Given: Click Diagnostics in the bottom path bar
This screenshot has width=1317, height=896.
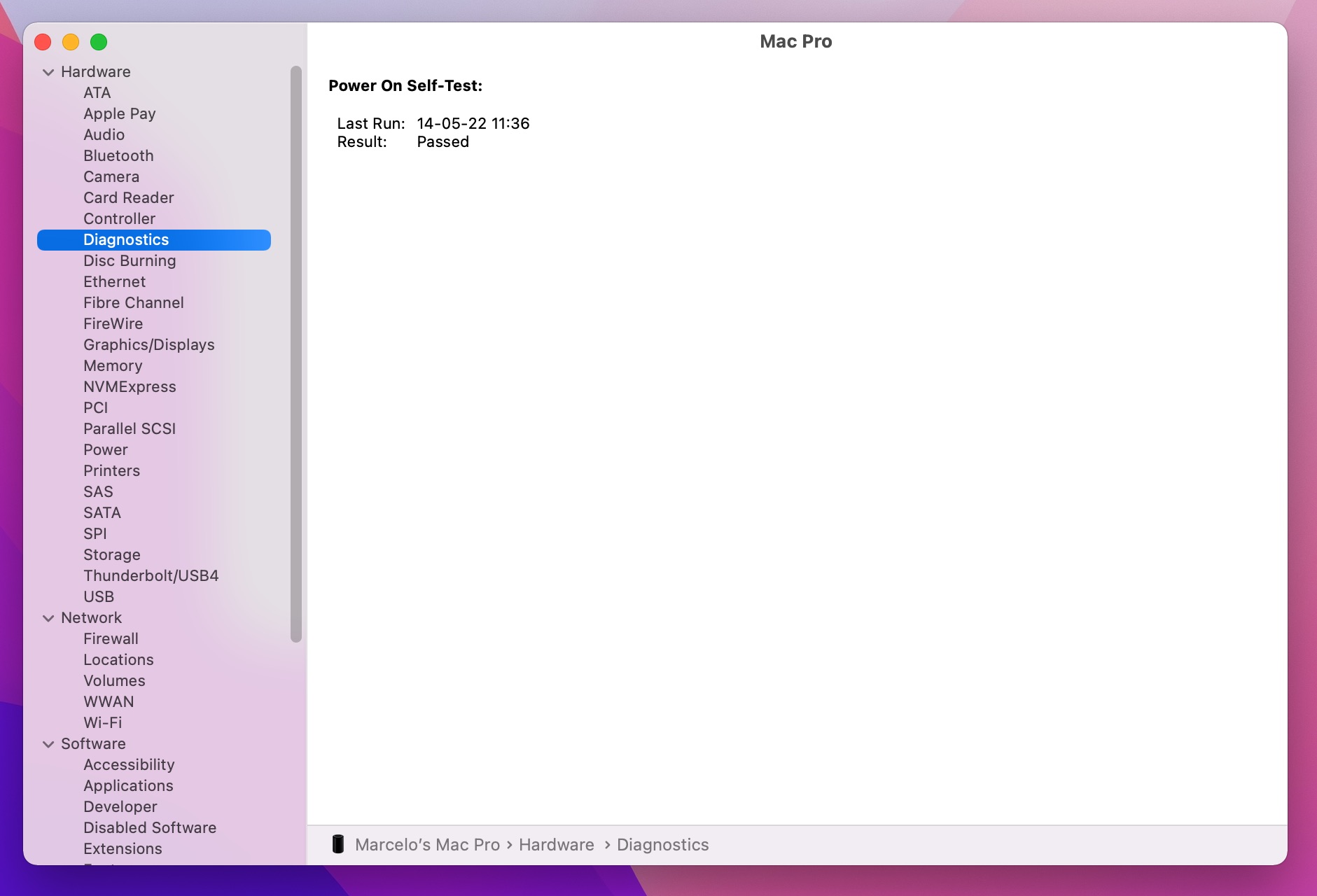Looking at the screenshot, I should click(x=662, y=845).
